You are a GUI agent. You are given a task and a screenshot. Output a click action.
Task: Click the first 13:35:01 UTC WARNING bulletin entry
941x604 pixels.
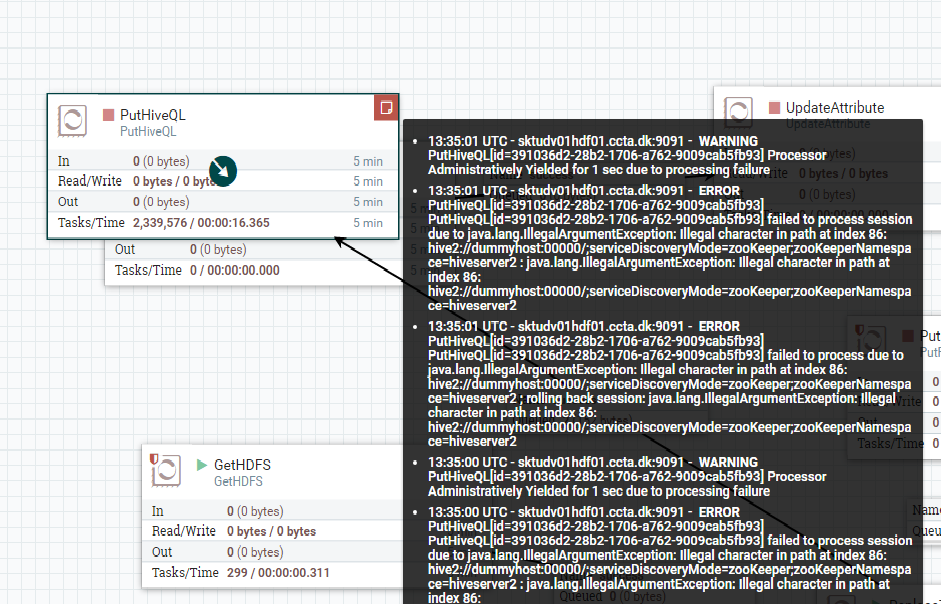[627, 156]
